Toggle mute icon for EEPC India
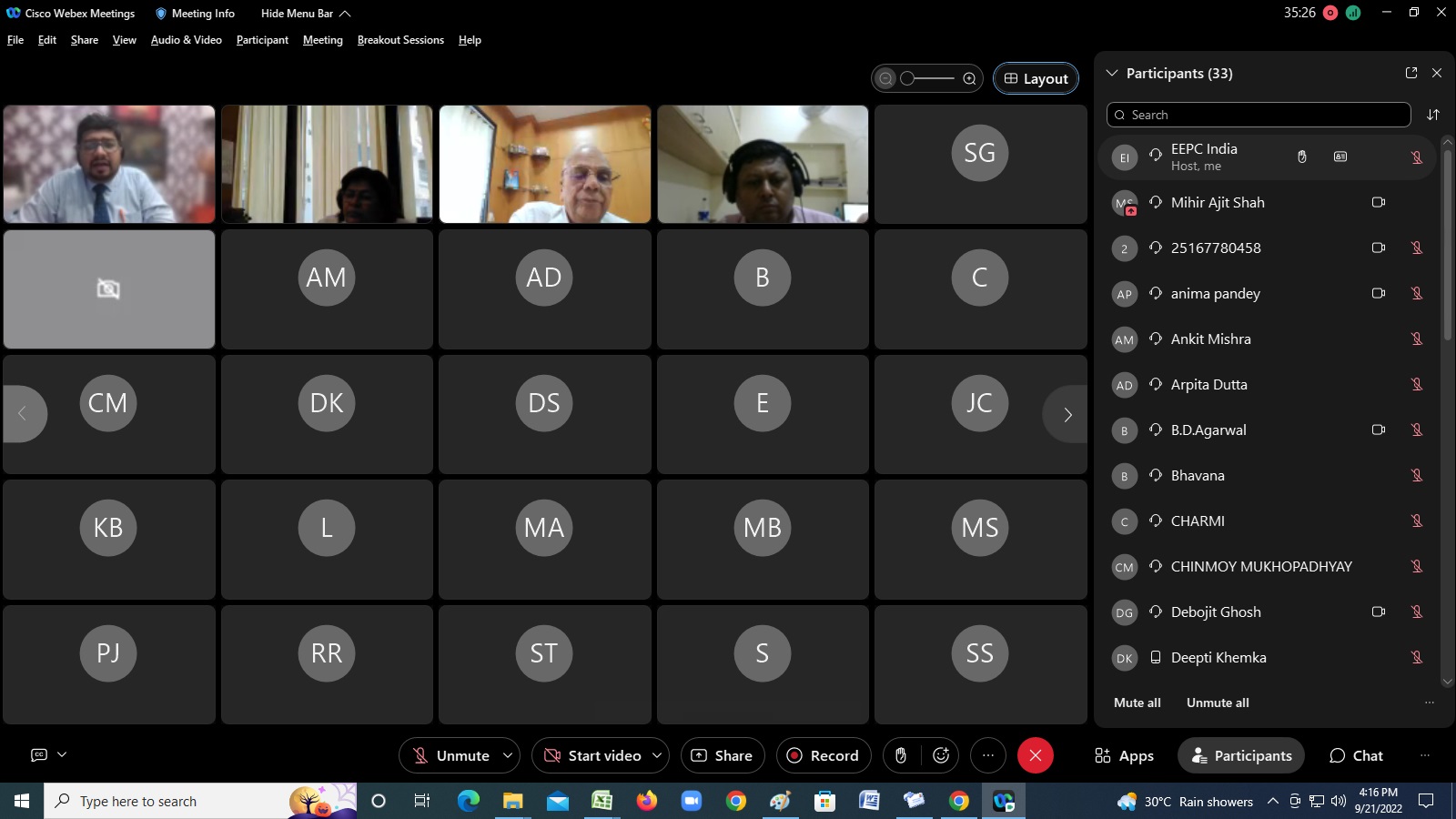1456x819 pixels. [x=1417, y=157]
